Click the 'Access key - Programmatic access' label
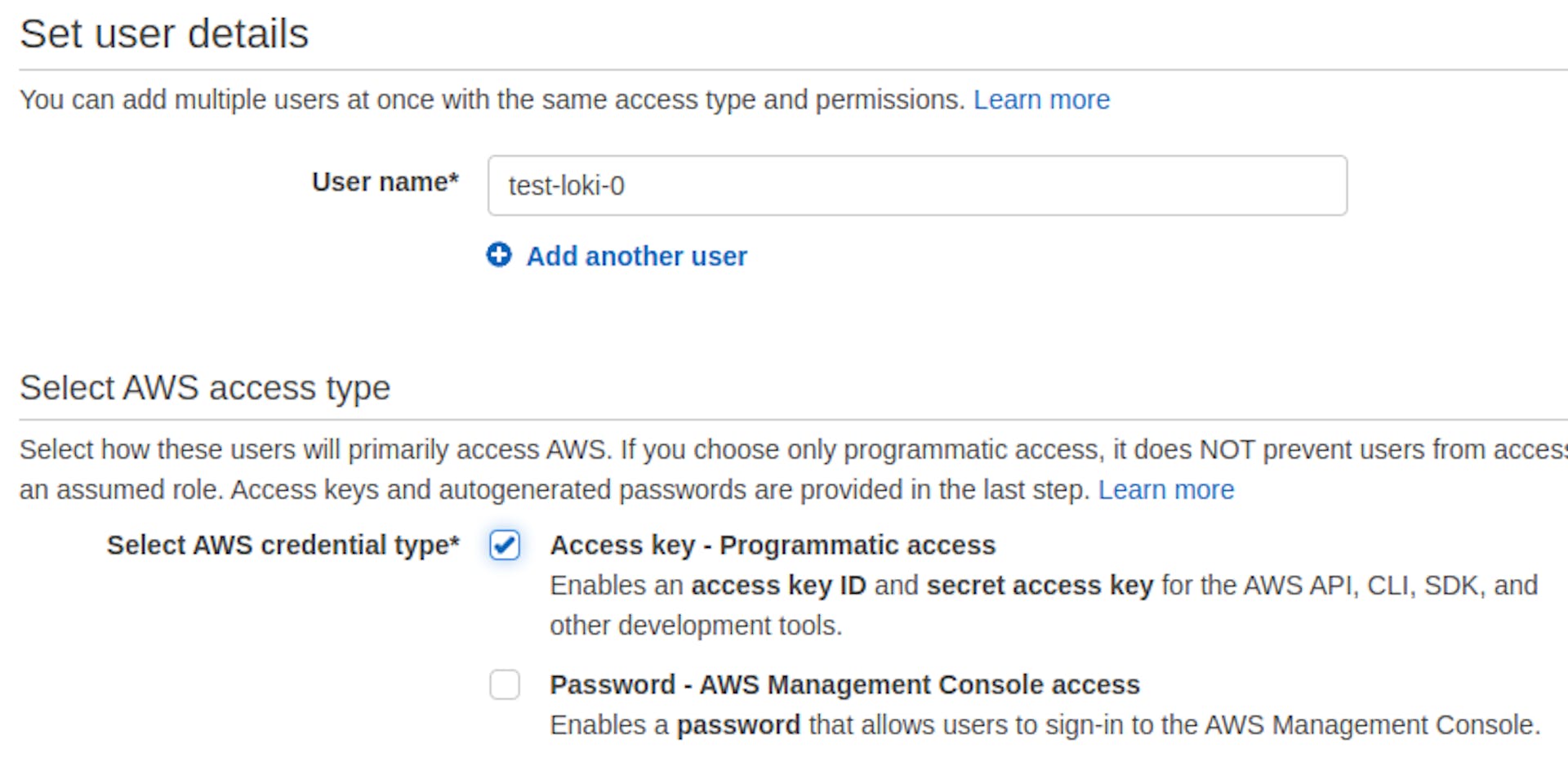The height and width of the screenshot is (784, 1568). pos(773,546)
